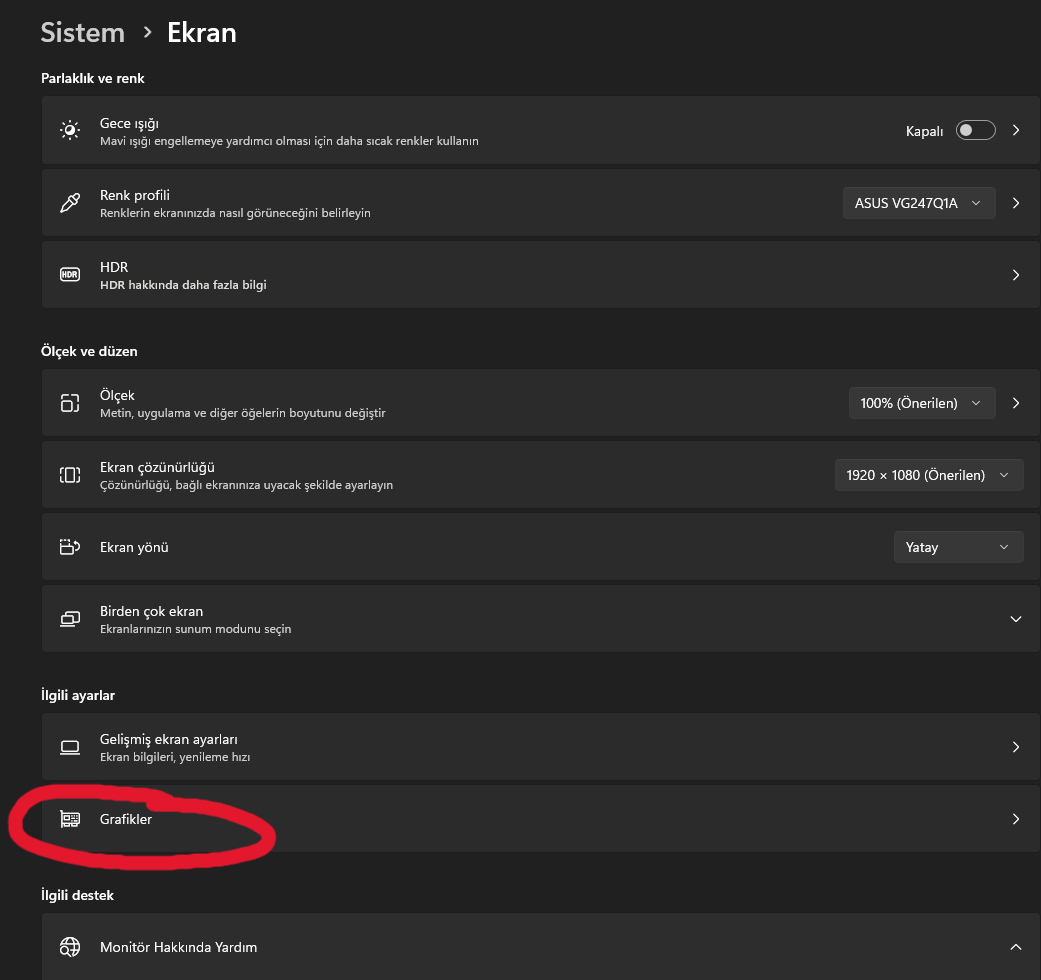Open the 100% (Önerilen) scale dropdown
Viewport: 1041px width, 980px height.
pos(921,403)
